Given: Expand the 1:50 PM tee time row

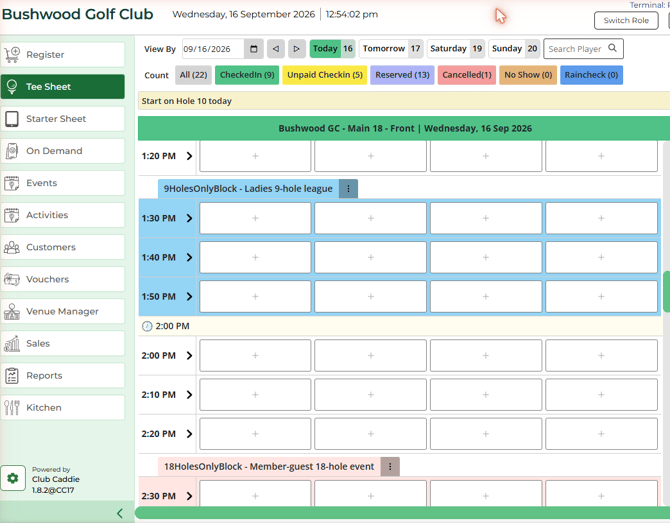Looking at the screenshot, I should click(189, 297).
